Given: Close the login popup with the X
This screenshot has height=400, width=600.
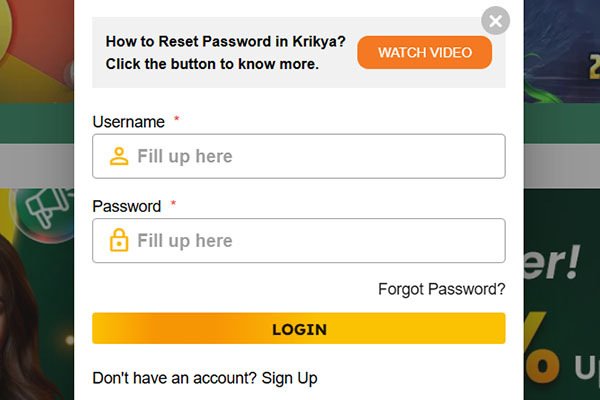Looking at the screenshot, I should [495, 20].
